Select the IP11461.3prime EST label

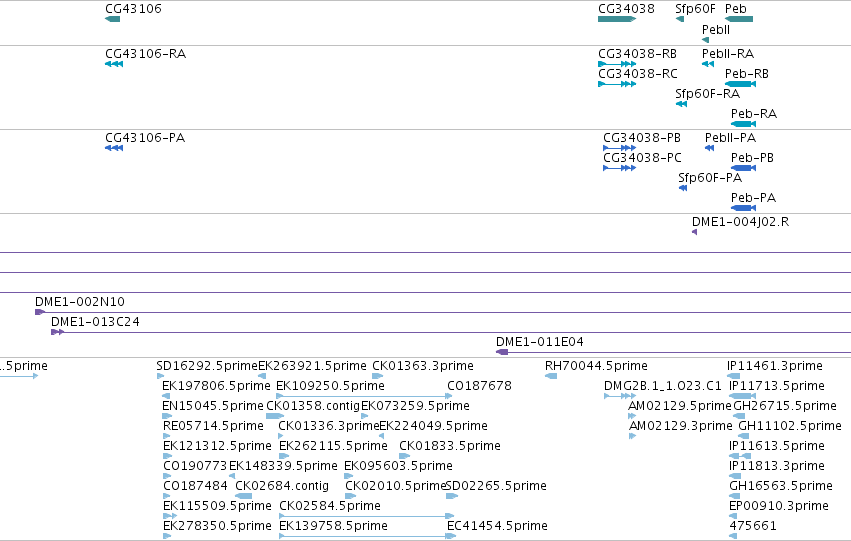click(x=774, y=366)
